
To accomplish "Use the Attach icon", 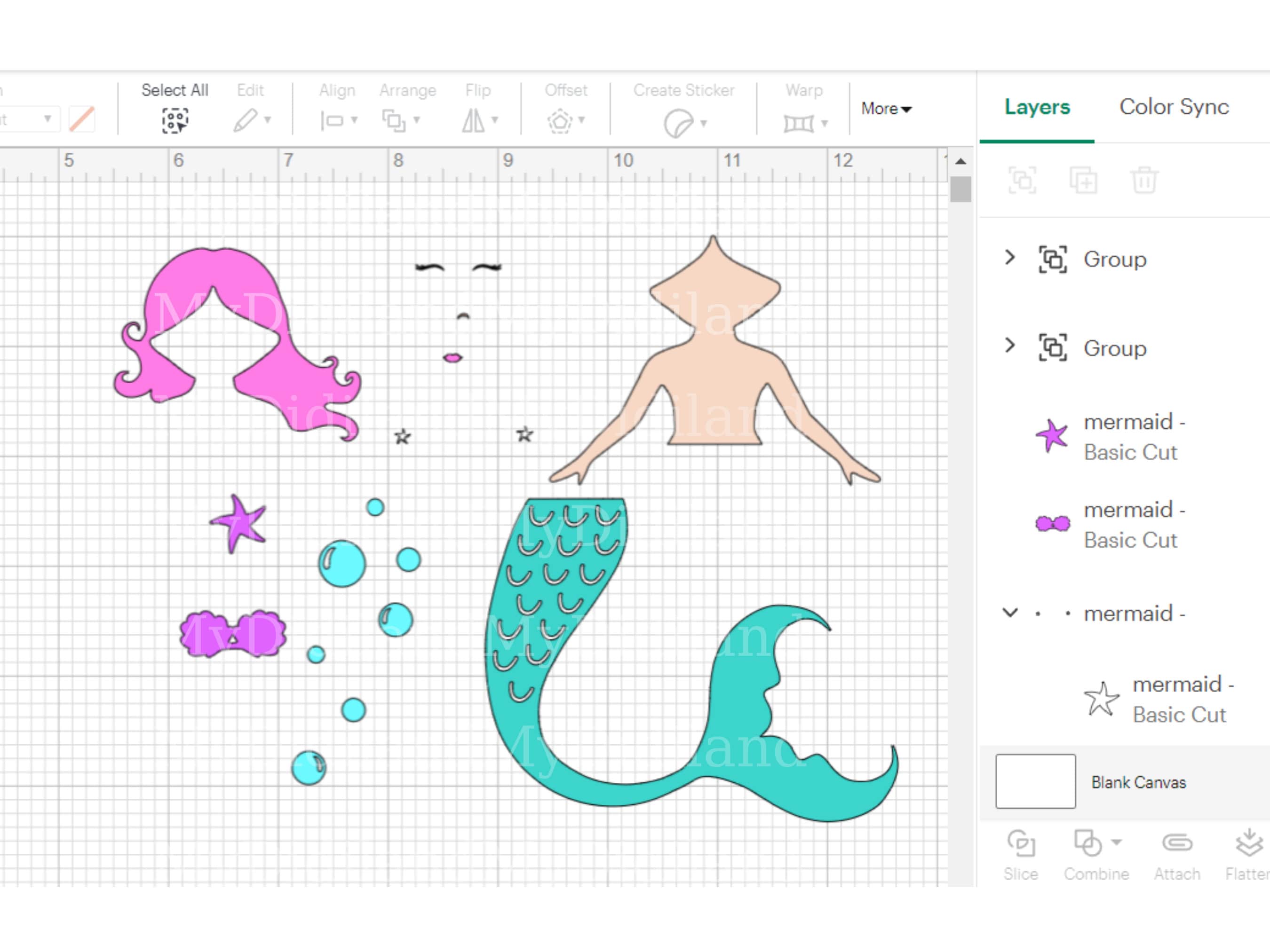I will (x=1176, y=843).
